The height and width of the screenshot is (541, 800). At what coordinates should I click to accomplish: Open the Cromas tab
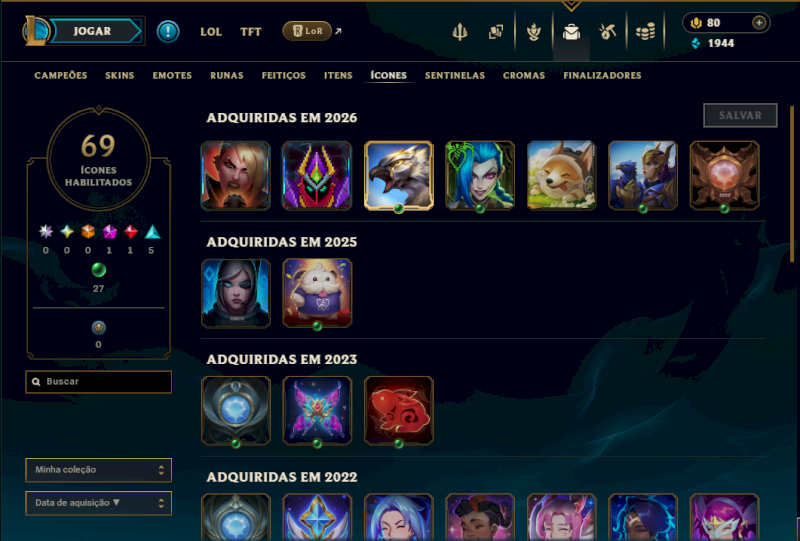pos(524,76)
